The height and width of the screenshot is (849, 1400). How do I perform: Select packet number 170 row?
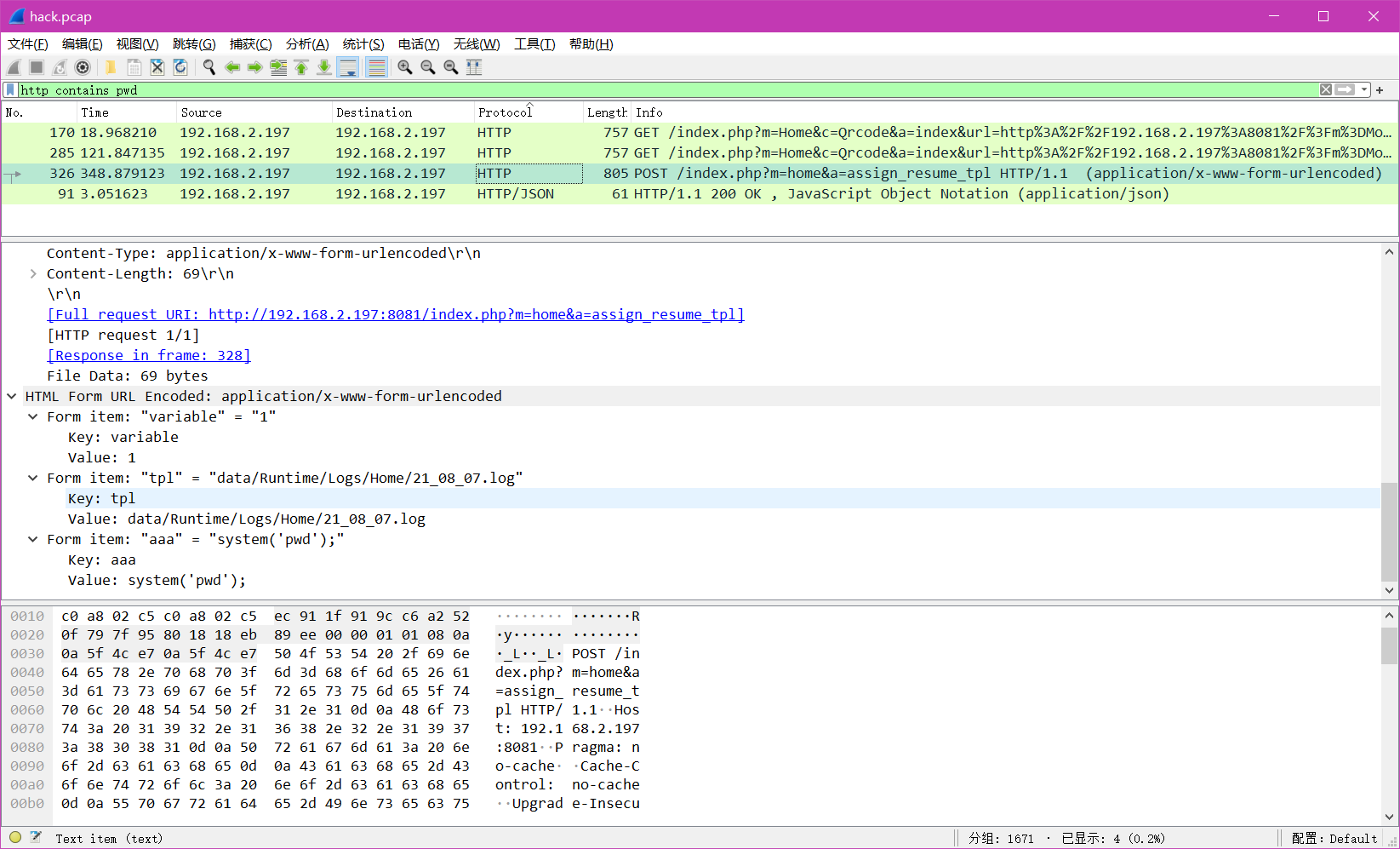[700, 133]
